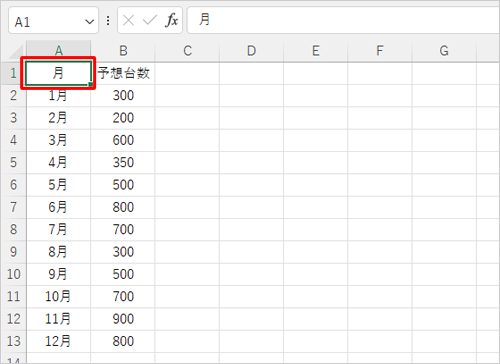Click the three-dot formula bar handle

click(108, 21)
